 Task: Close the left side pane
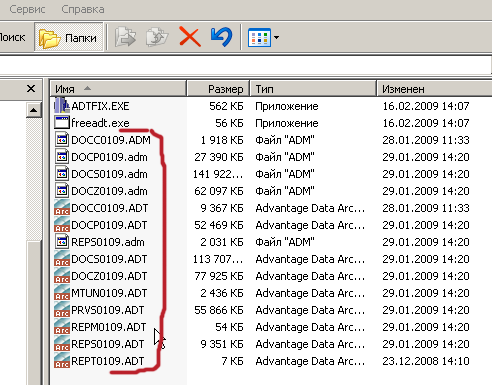tap(31, 88)
